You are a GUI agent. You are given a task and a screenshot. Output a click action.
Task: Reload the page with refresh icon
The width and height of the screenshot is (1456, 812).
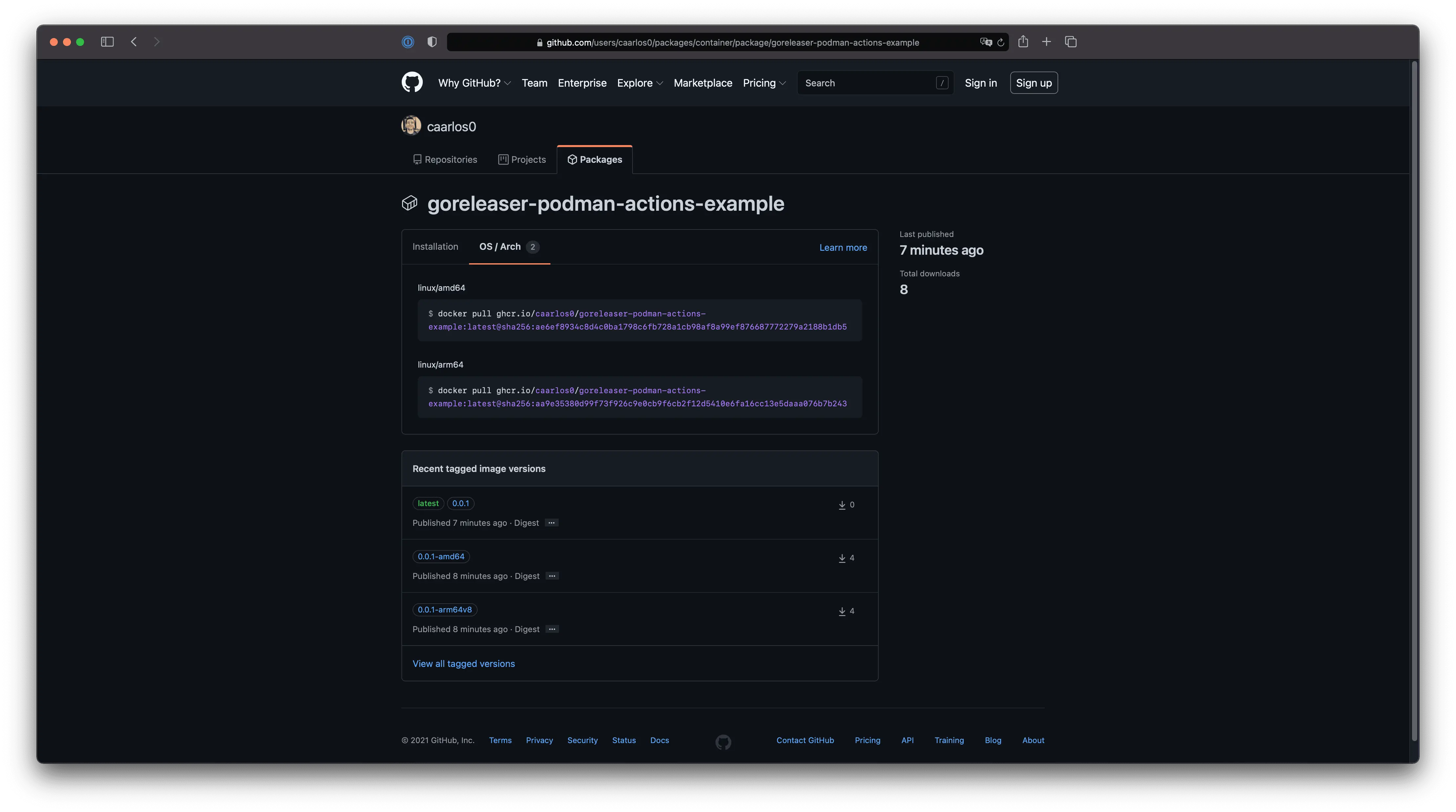tap(1000, 42)
